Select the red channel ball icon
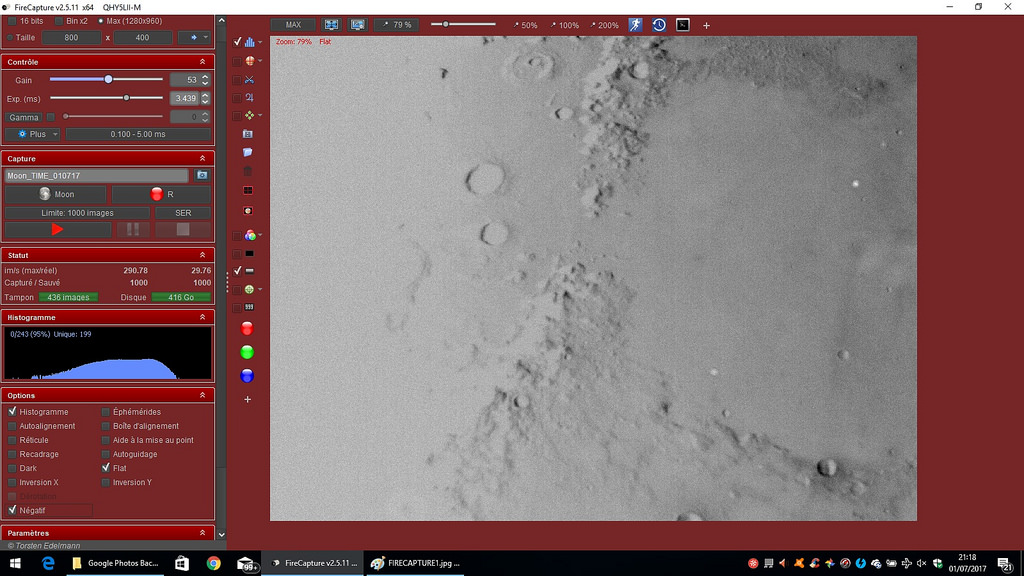The image size is (1024, 576). coord(248,328)
